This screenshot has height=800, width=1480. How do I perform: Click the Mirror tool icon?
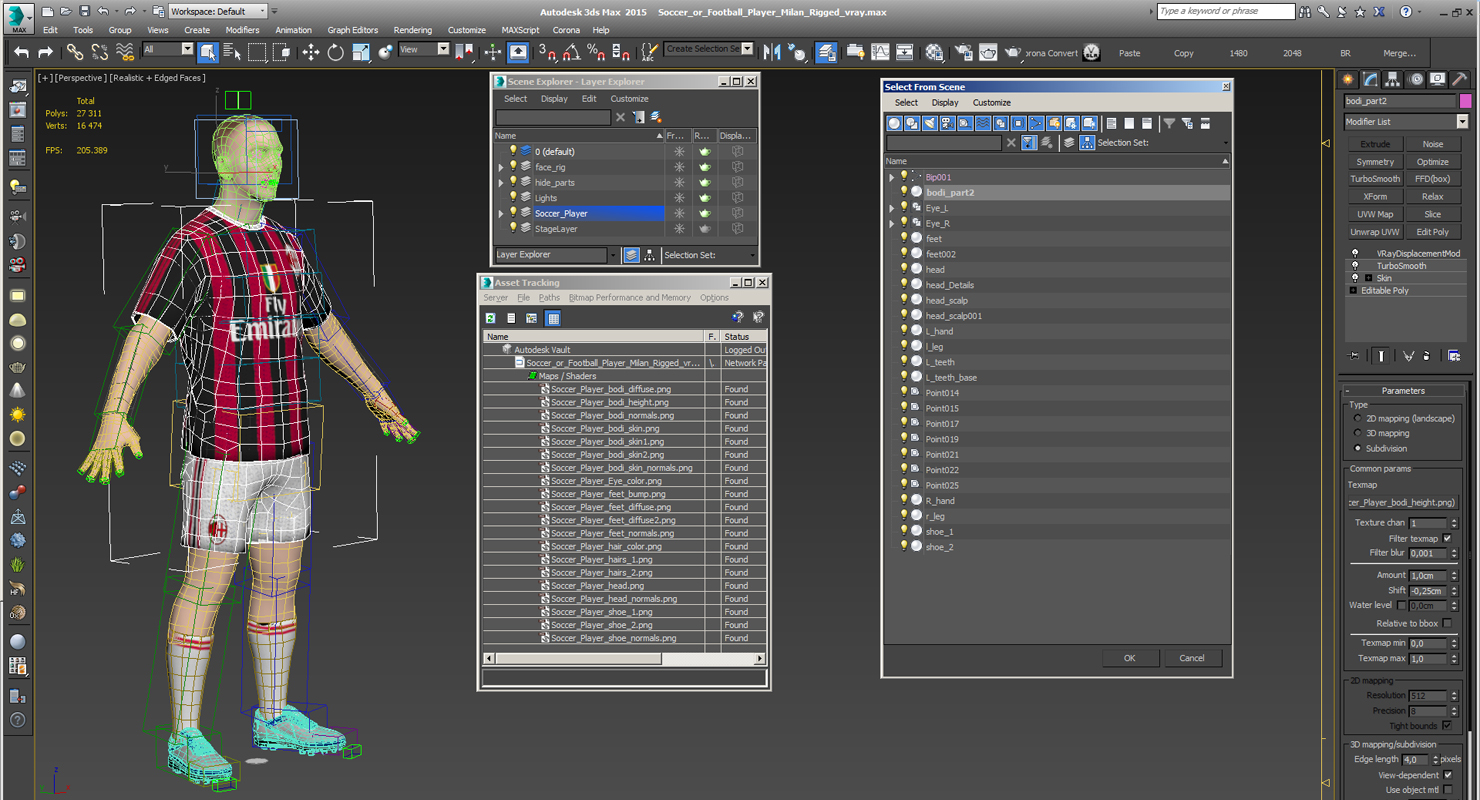click(x=771, y=52)
